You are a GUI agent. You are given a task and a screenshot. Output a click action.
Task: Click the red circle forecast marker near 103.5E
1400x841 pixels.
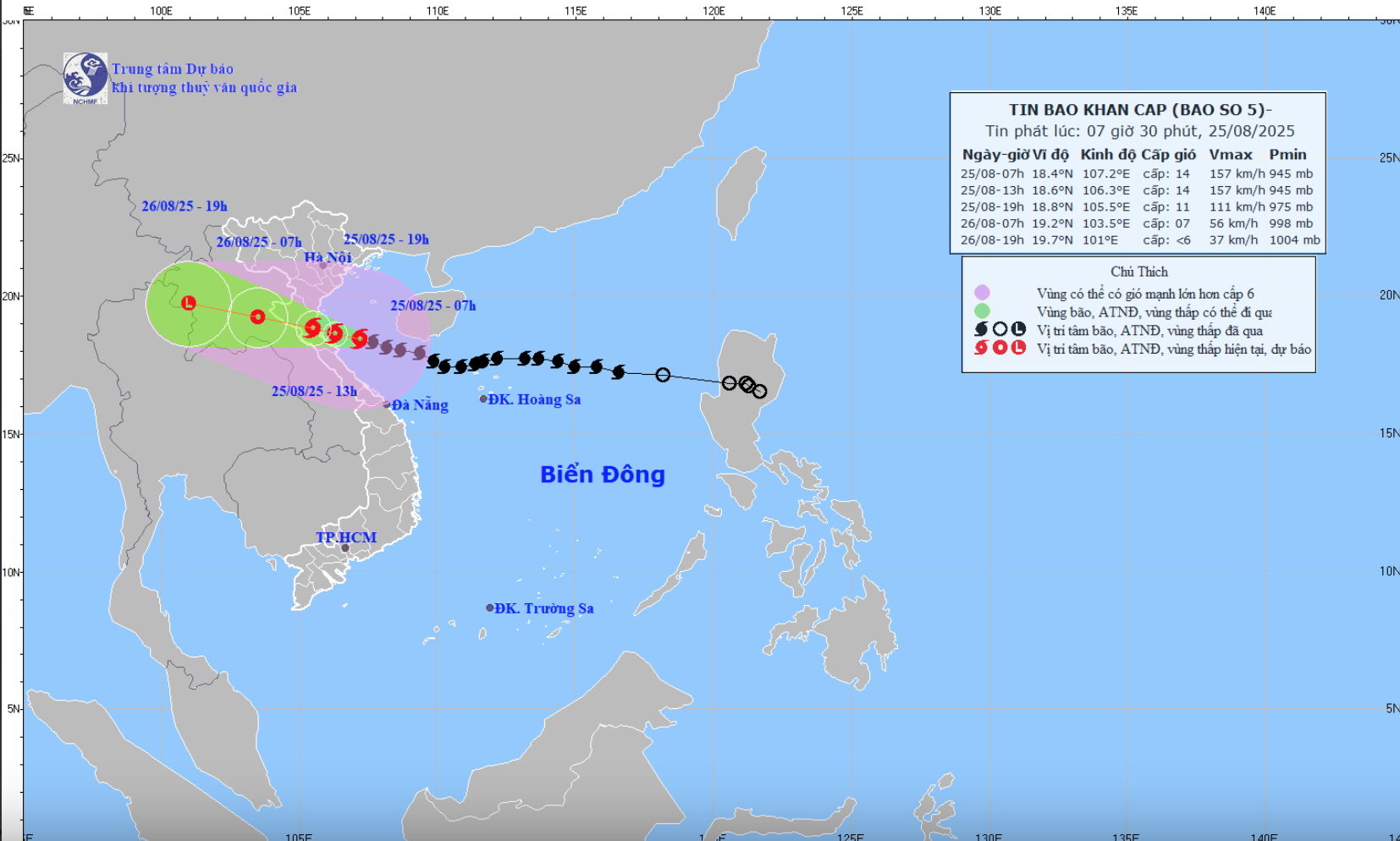[x=257, y=317]
